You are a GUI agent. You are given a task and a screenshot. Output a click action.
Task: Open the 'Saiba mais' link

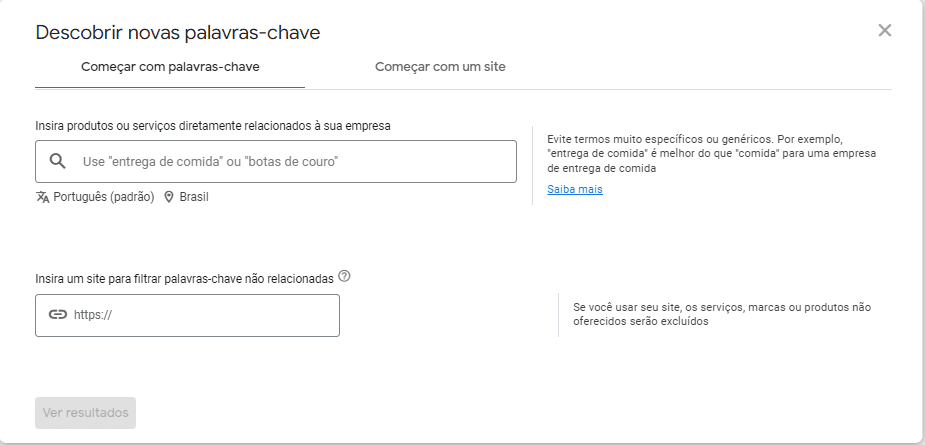tap(574, 189)
